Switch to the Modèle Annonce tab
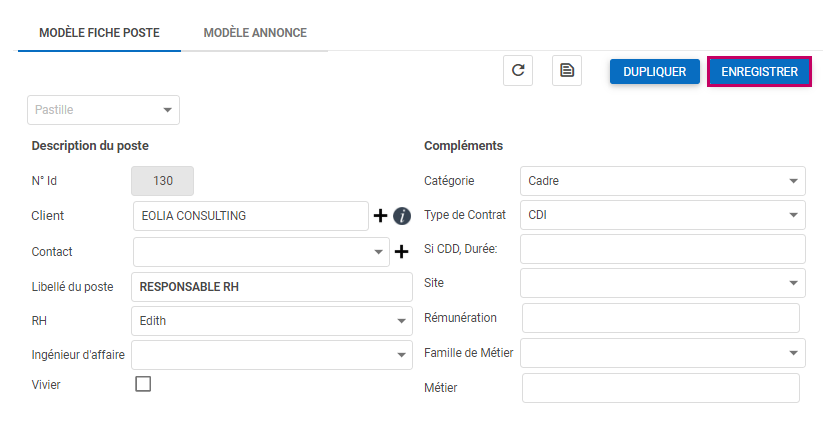 click(255, 33)
